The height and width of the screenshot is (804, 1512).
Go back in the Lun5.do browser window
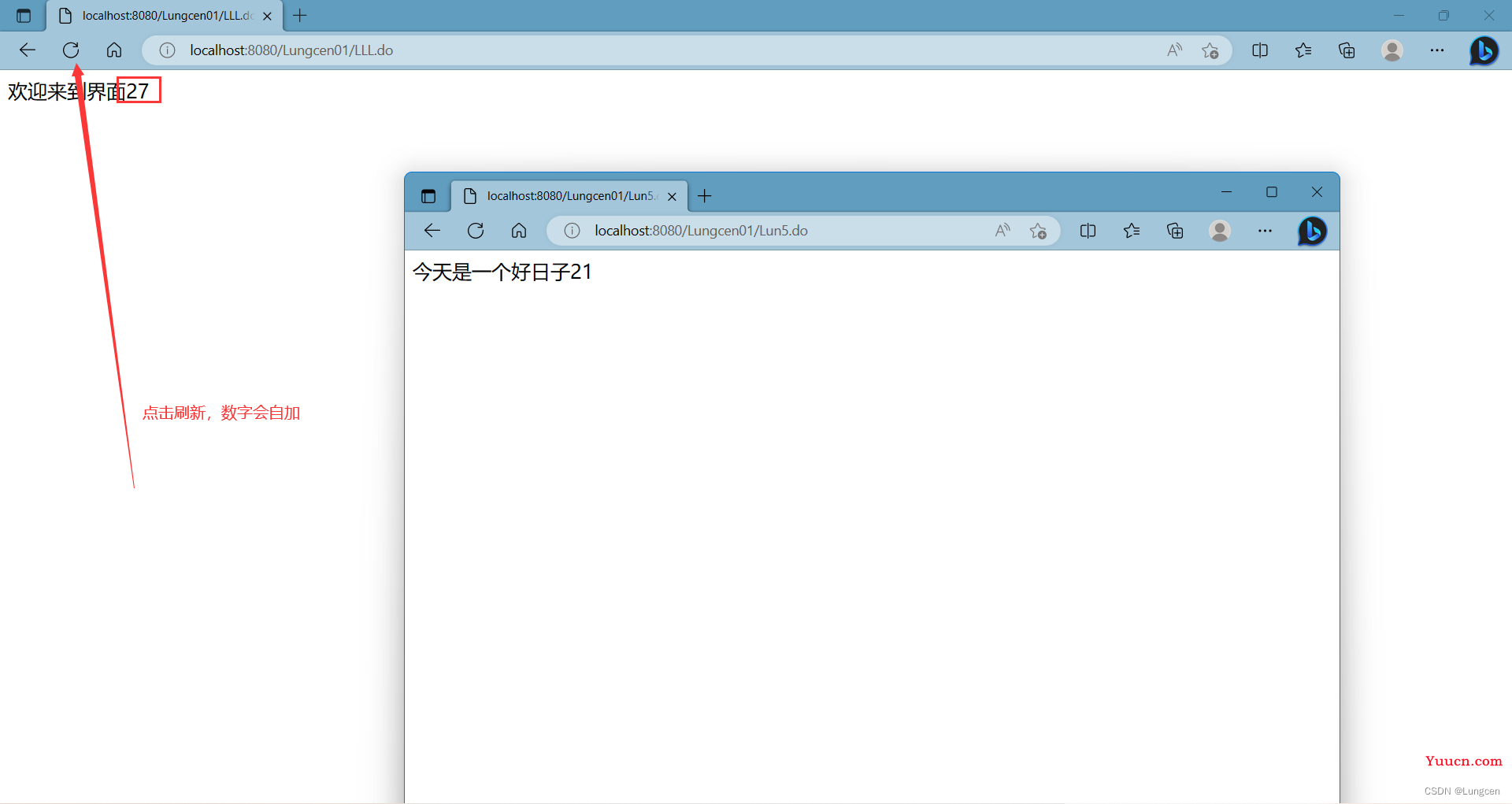click(432, 231)
